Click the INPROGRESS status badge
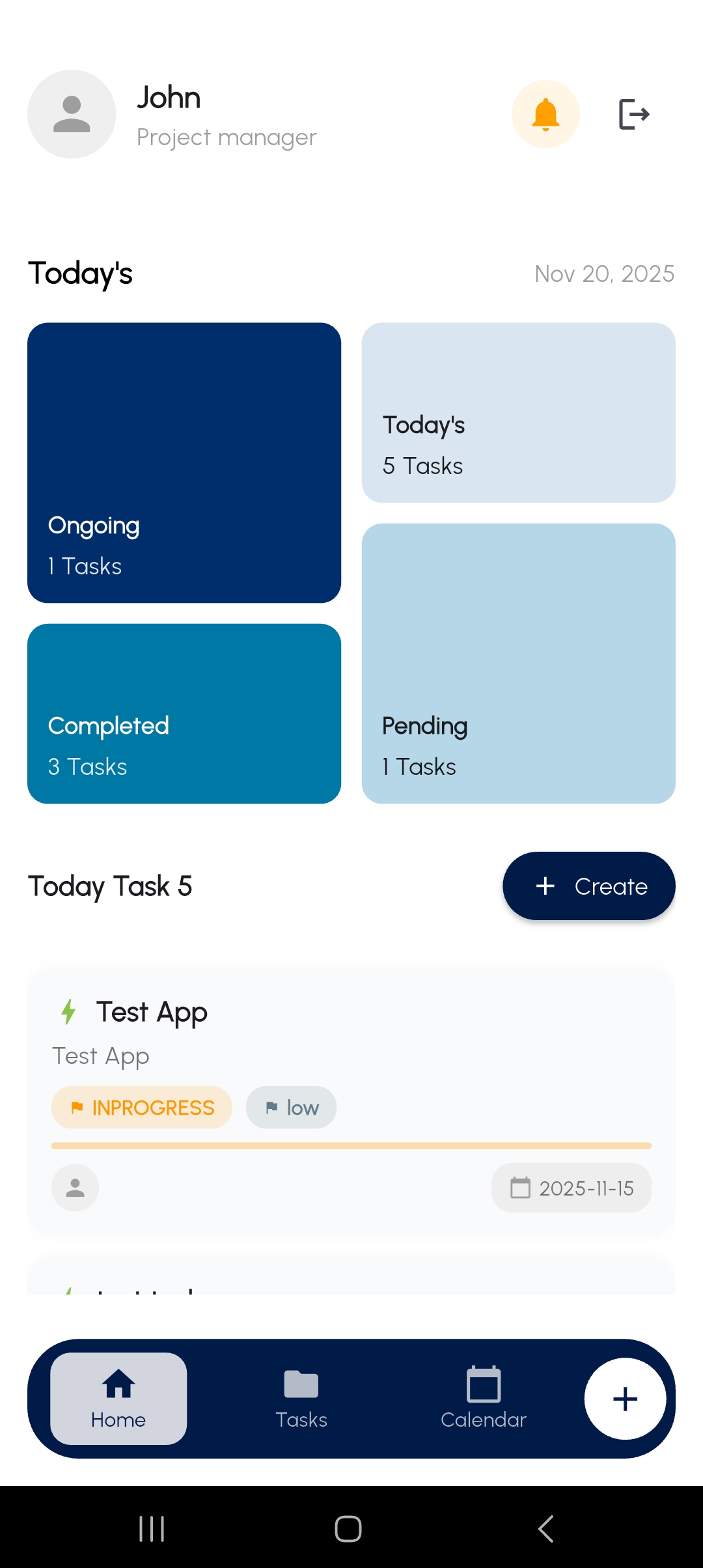 point(142,1108)
